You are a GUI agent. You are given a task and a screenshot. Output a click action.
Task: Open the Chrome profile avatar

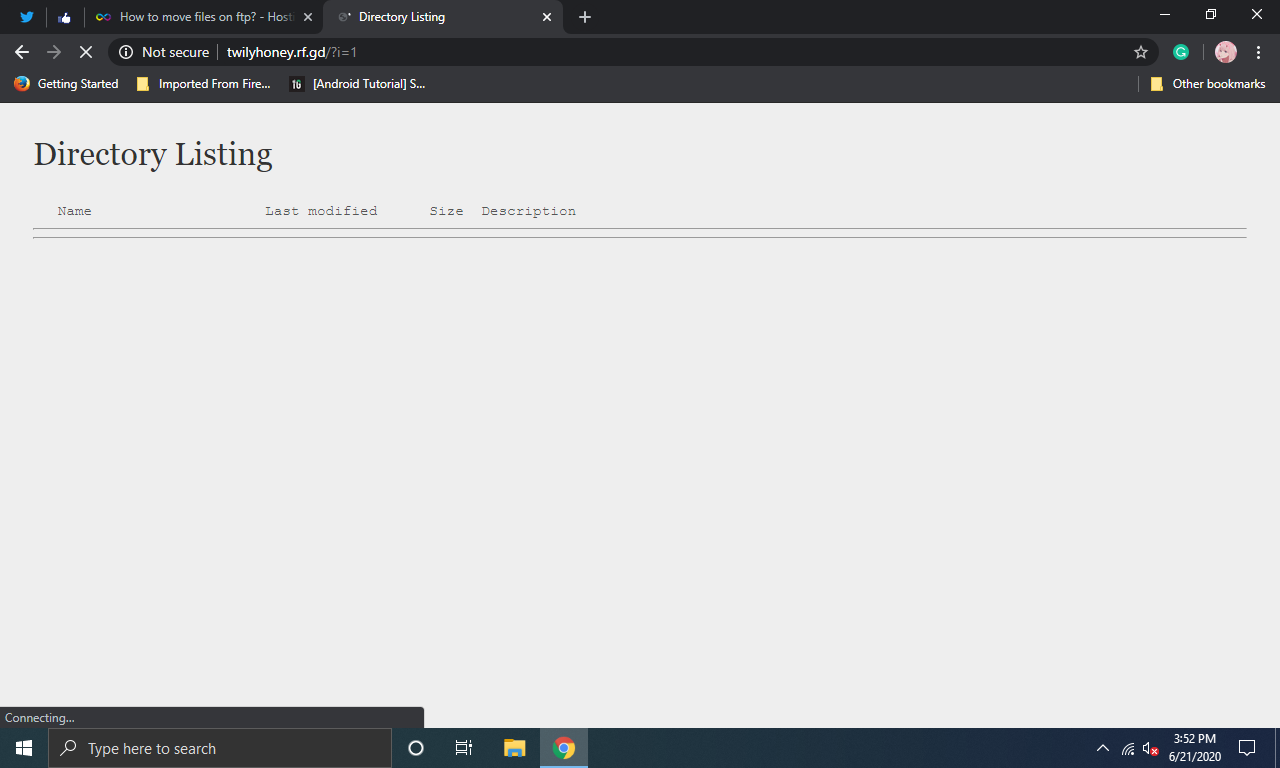tap(1225, 52)
